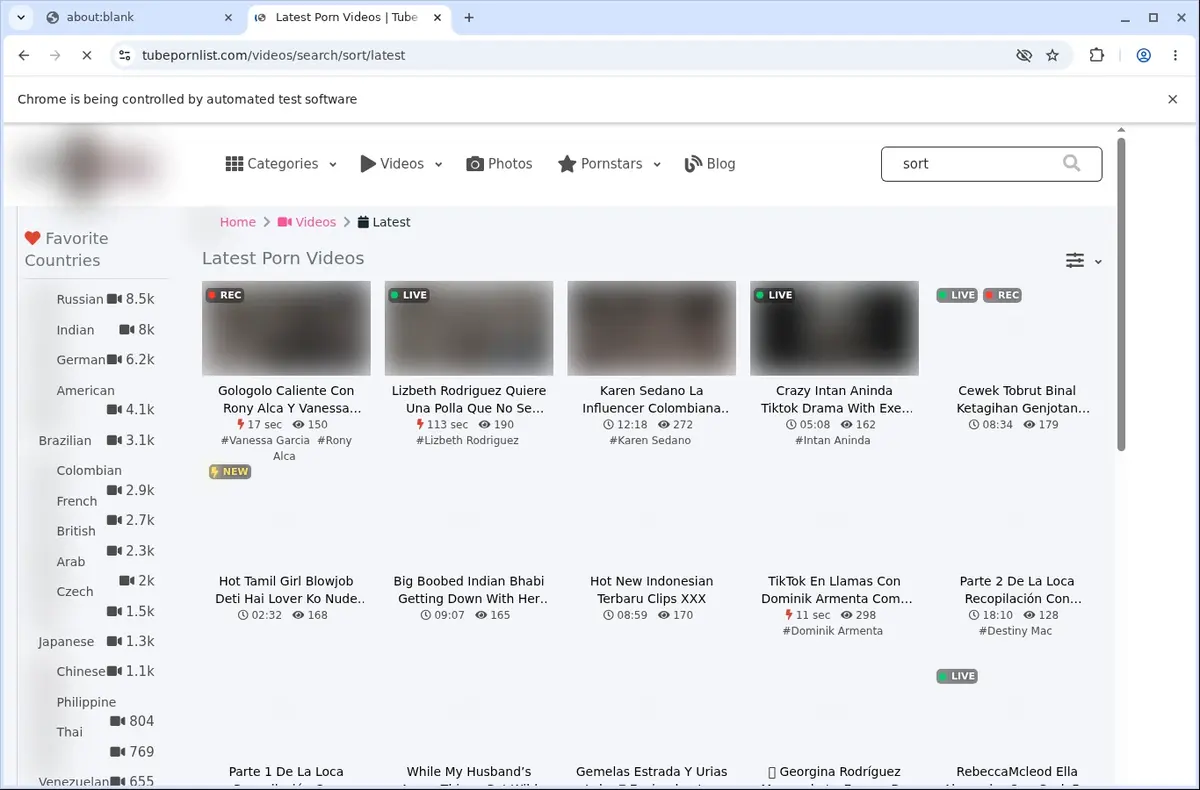Click the camera icon next to Russian
The width and height of the screenshot is (1200, 790).
tap(114, 299)
